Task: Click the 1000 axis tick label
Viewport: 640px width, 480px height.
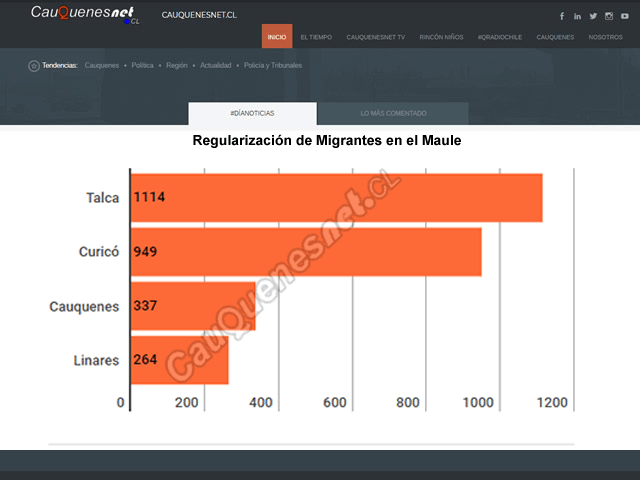Action: 478,403
